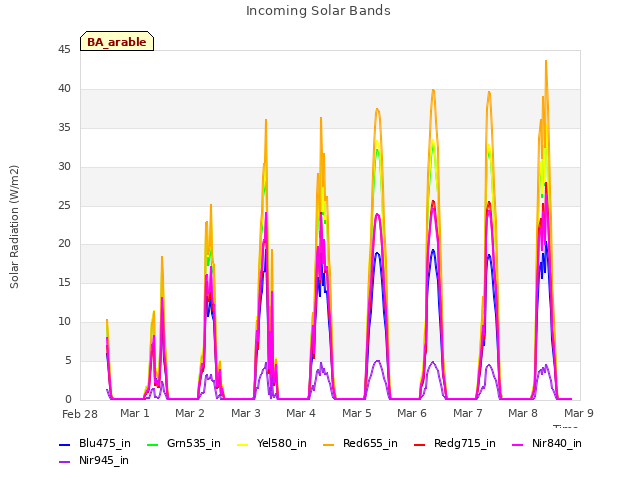640x480 pixels.
Task: Click the magenta Nir840_in legend swatch
Action: (518, 444)
